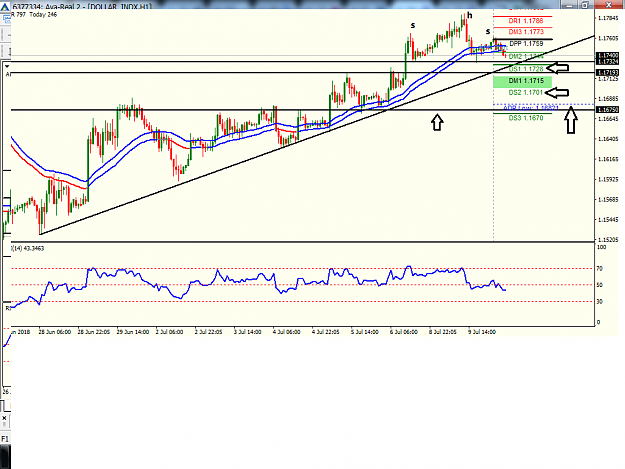Click the RSI 70 level scale value

[x=599, y=269]
